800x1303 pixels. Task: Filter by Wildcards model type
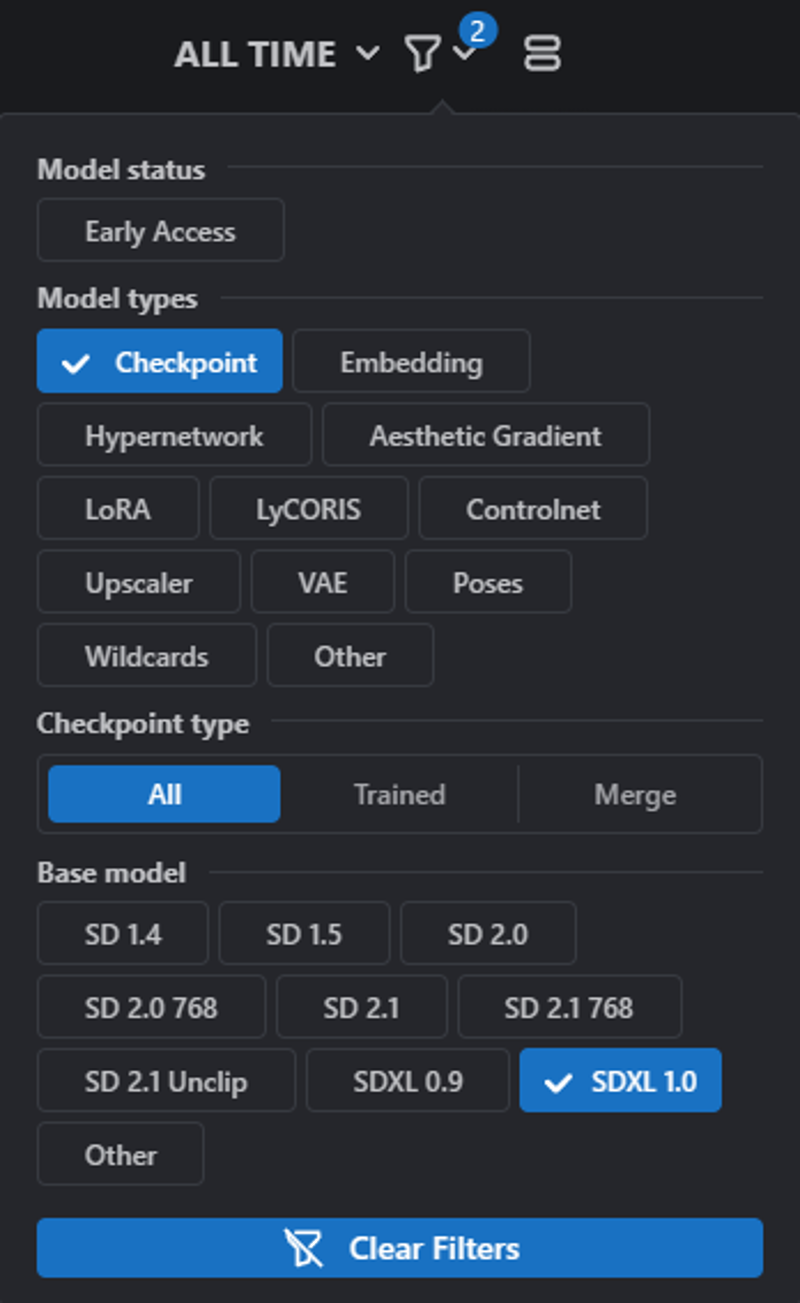coord(147,655)
